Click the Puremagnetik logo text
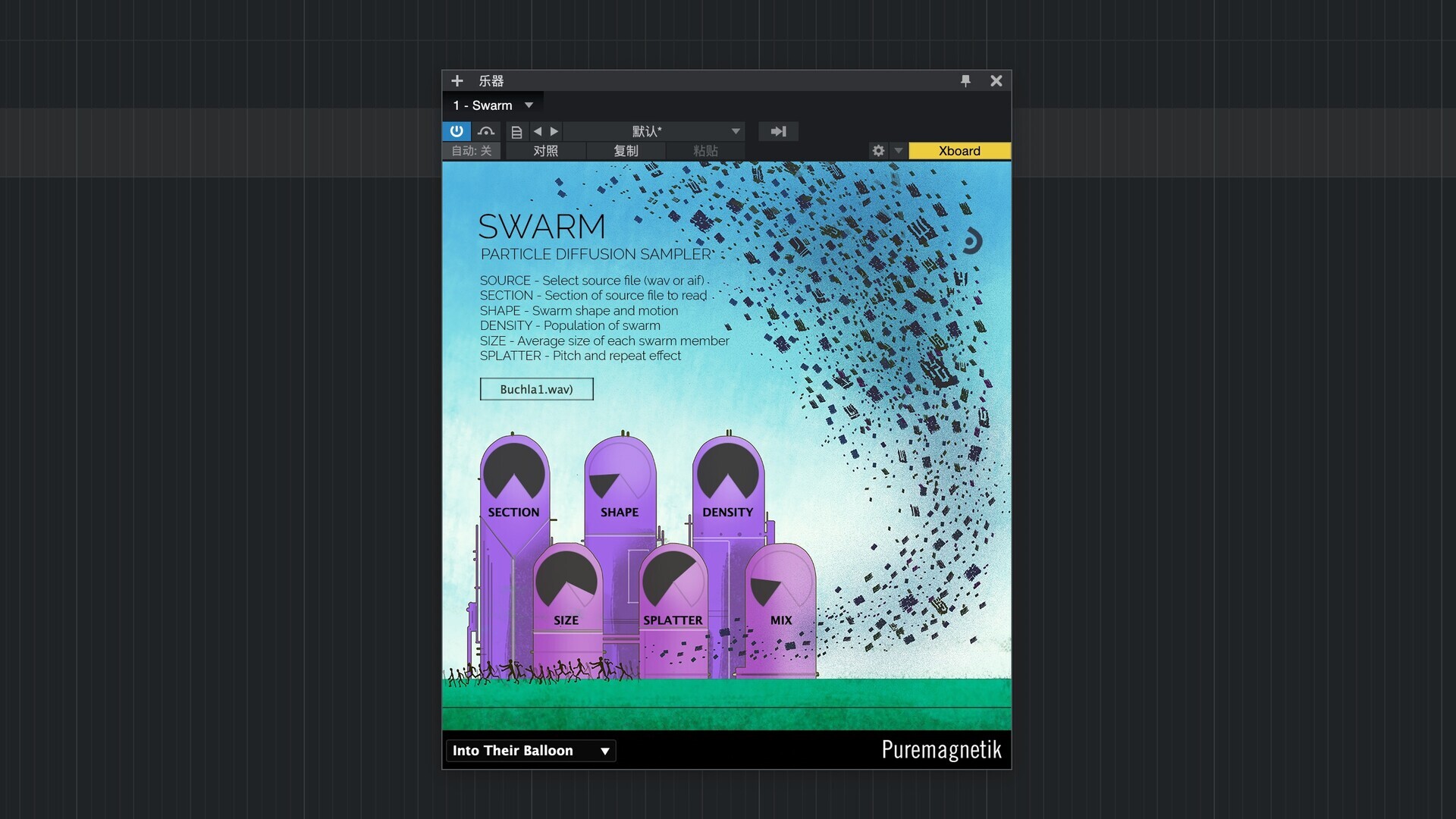 coord(941,750)
